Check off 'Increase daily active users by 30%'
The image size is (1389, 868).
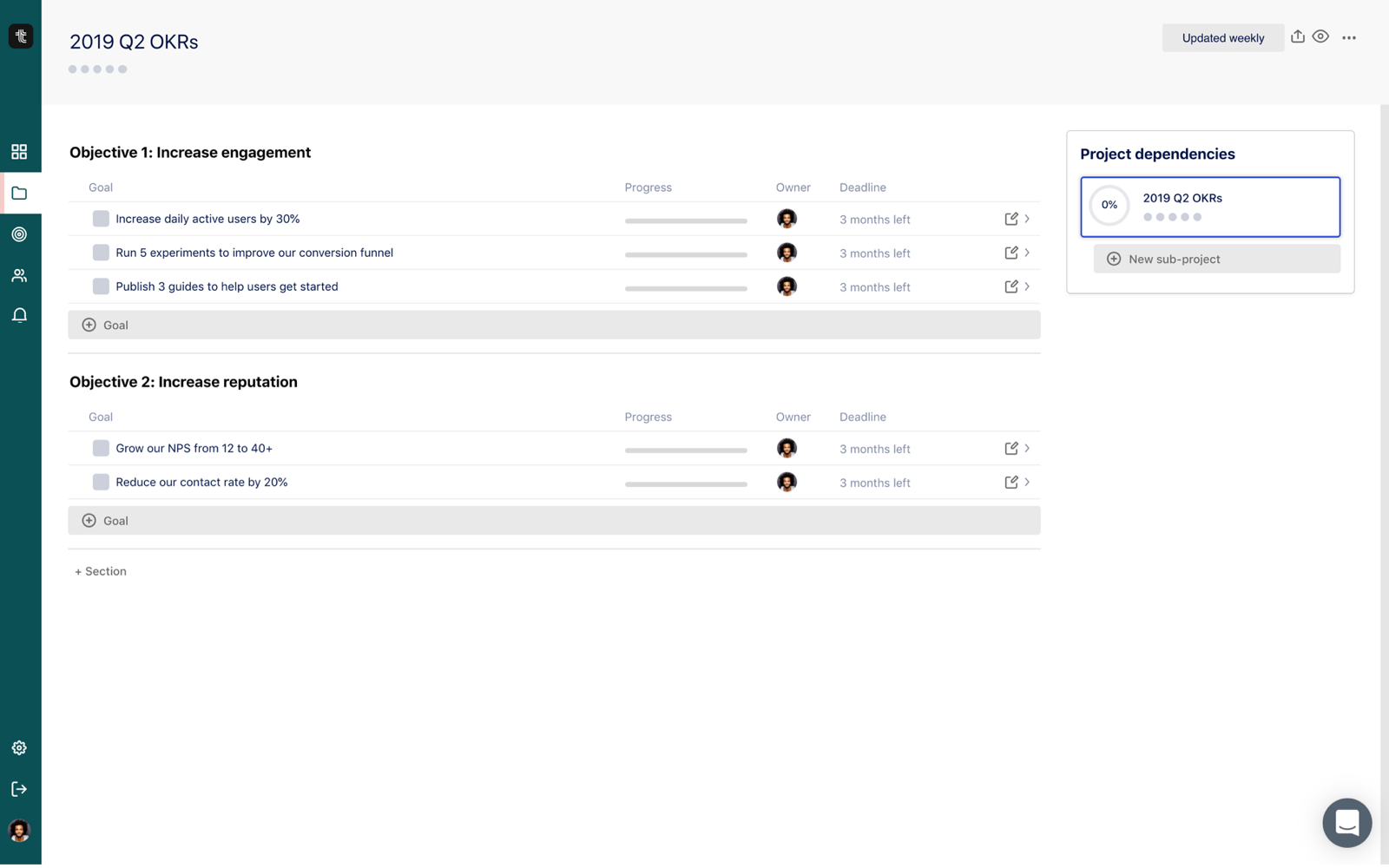pyautogui.click(x=101, y=218)
